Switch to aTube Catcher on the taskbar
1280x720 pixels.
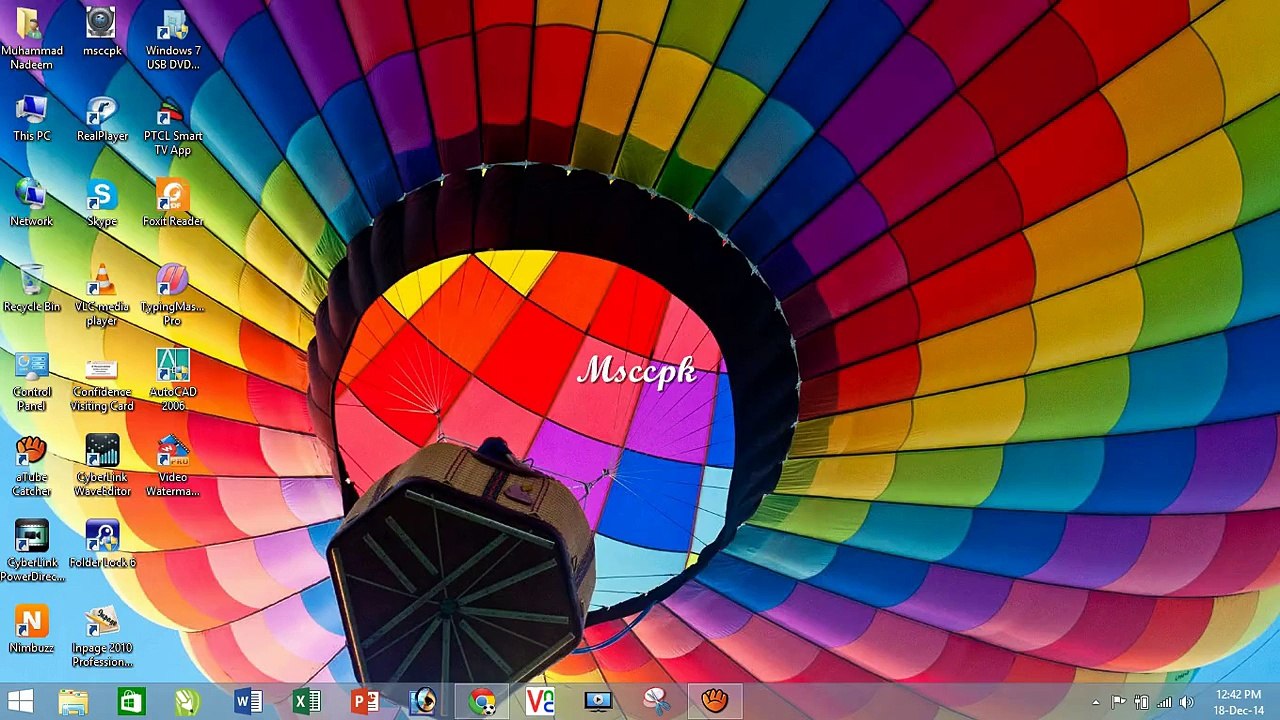[x=714, y=701]
